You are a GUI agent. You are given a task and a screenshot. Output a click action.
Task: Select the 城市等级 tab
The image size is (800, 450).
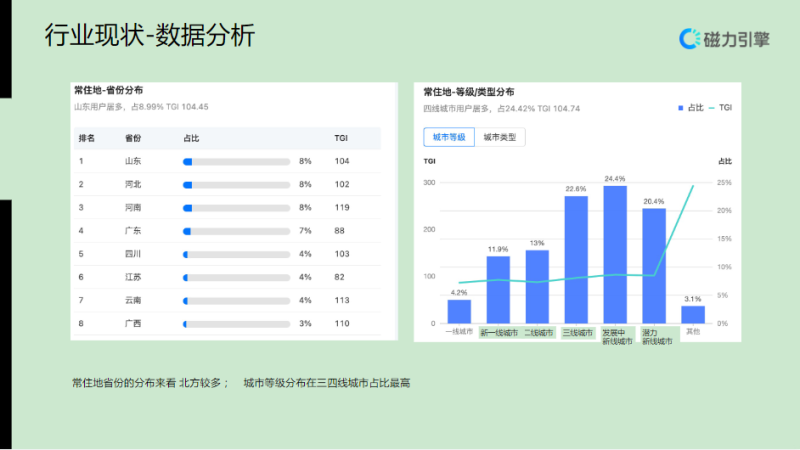449,137
